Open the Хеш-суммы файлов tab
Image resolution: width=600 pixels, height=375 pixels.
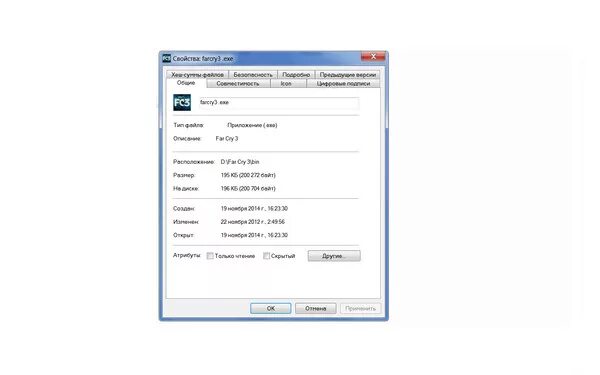tap(197, 75)
